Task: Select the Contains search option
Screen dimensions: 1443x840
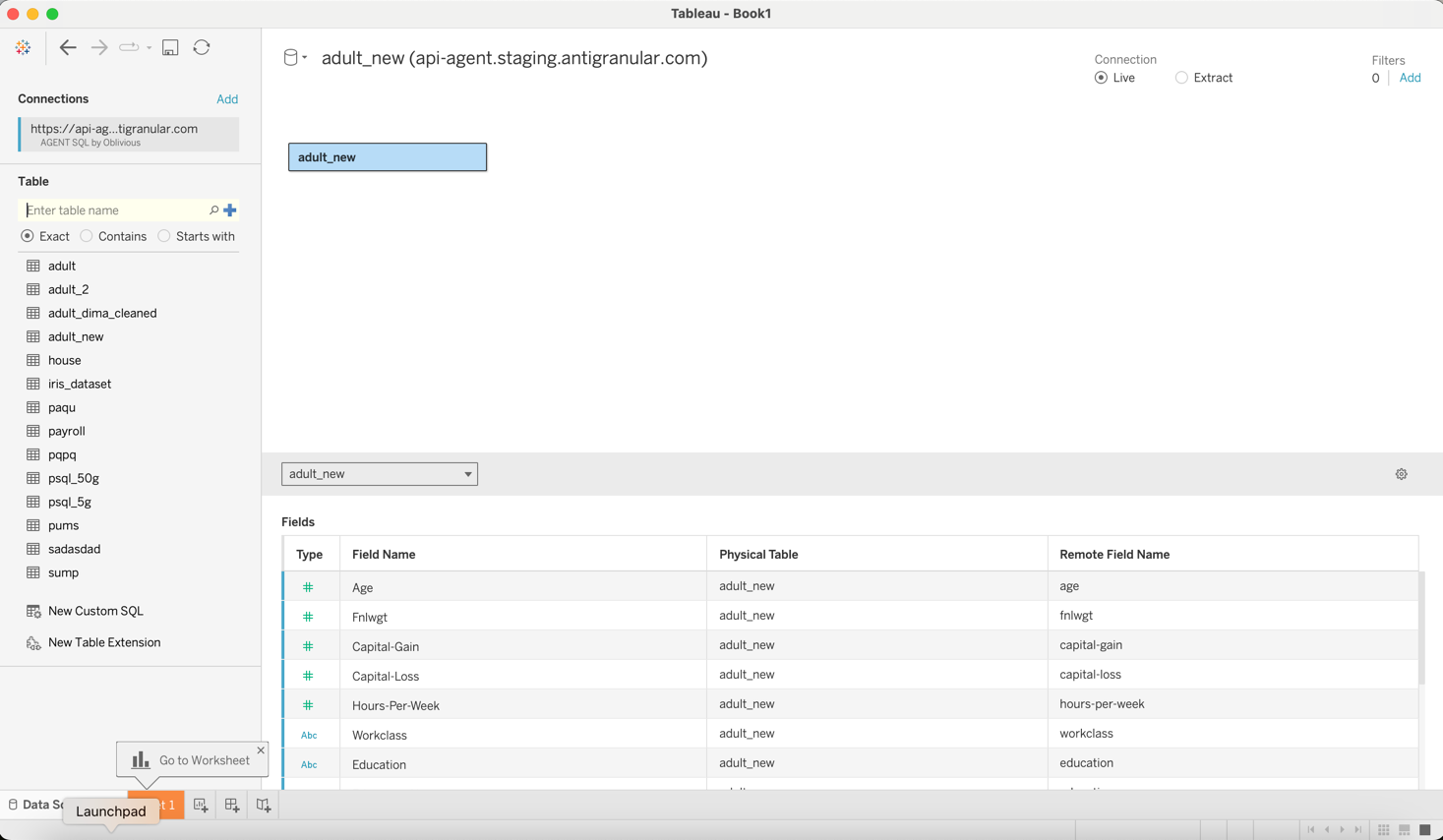Action: [x=87, y=236]
